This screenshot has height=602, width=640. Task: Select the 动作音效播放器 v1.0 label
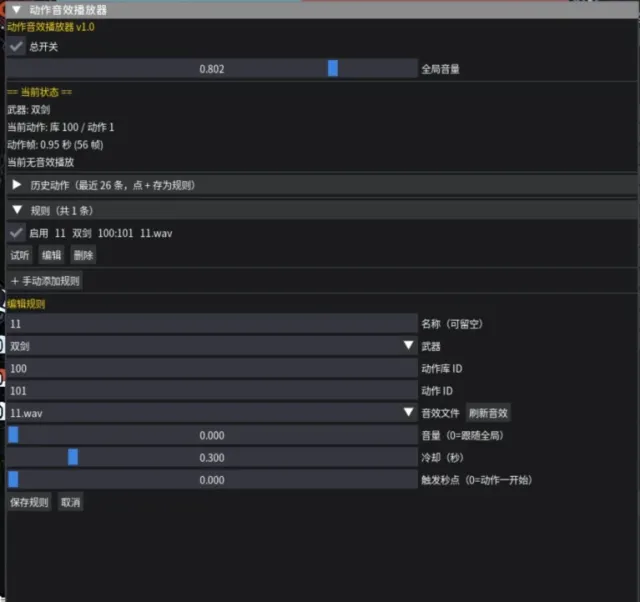[x=51, y=27]
